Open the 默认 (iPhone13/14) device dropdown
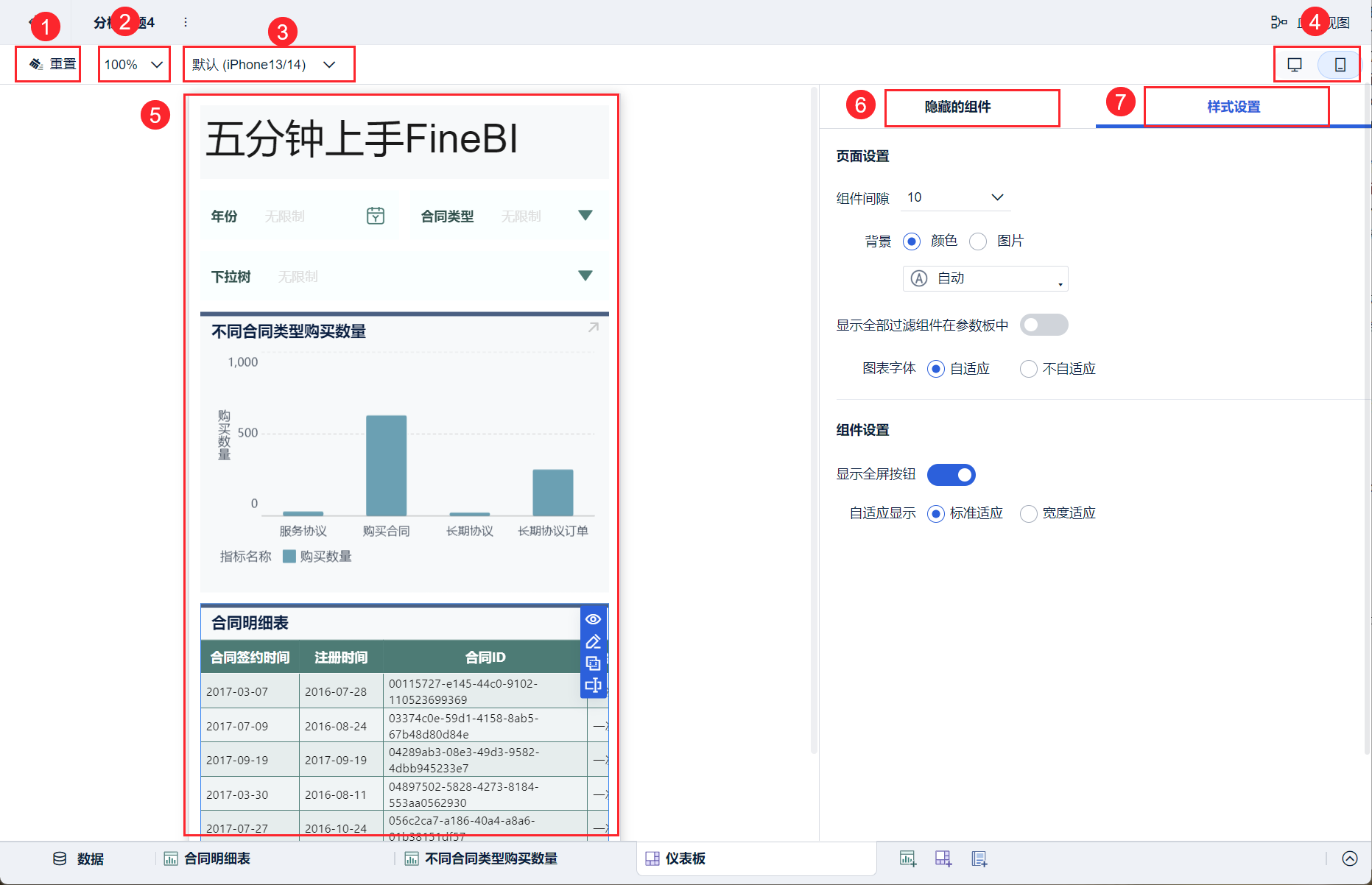Viewport: 1372px width, 885px height. [264, 64]
